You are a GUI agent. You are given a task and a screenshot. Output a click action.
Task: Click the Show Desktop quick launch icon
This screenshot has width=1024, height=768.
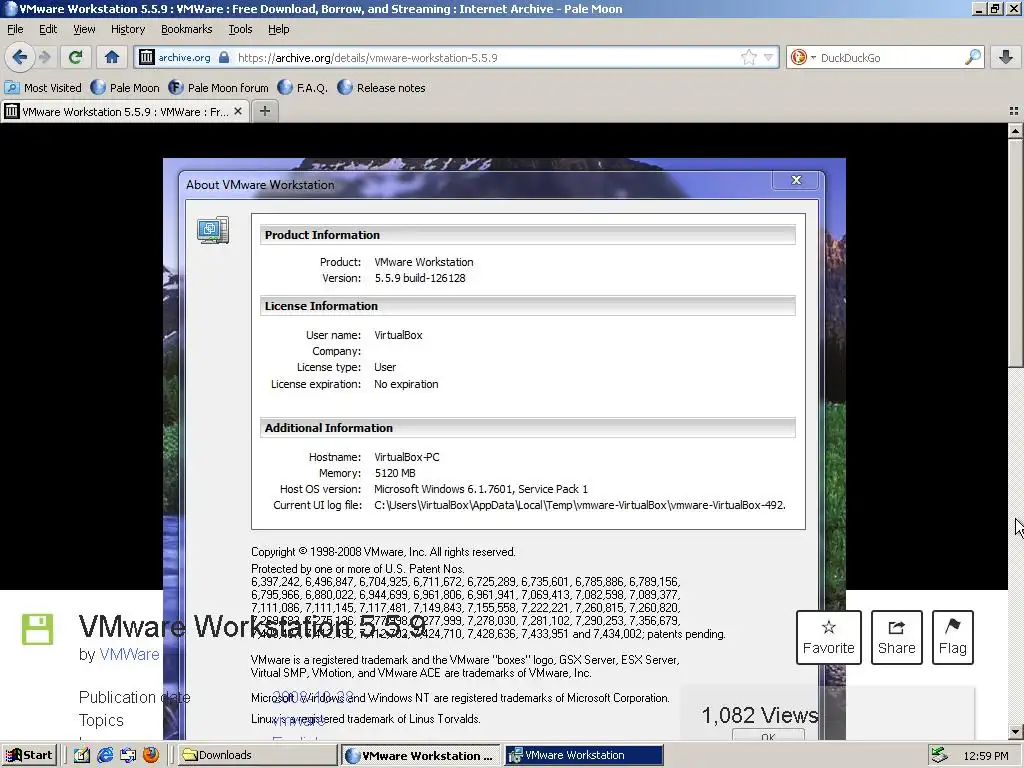click(x=128, y=755)
